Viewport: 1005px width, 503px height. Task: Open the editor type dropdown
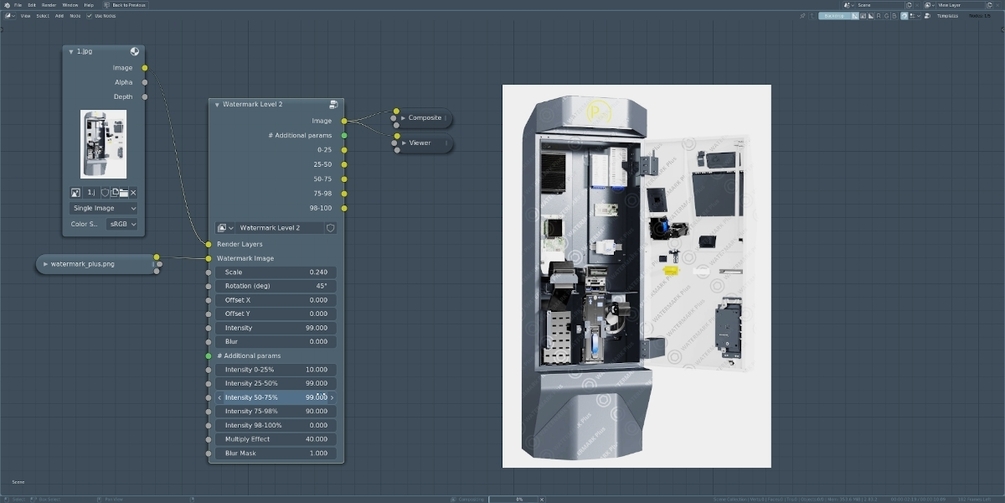[x=10, y=15]
